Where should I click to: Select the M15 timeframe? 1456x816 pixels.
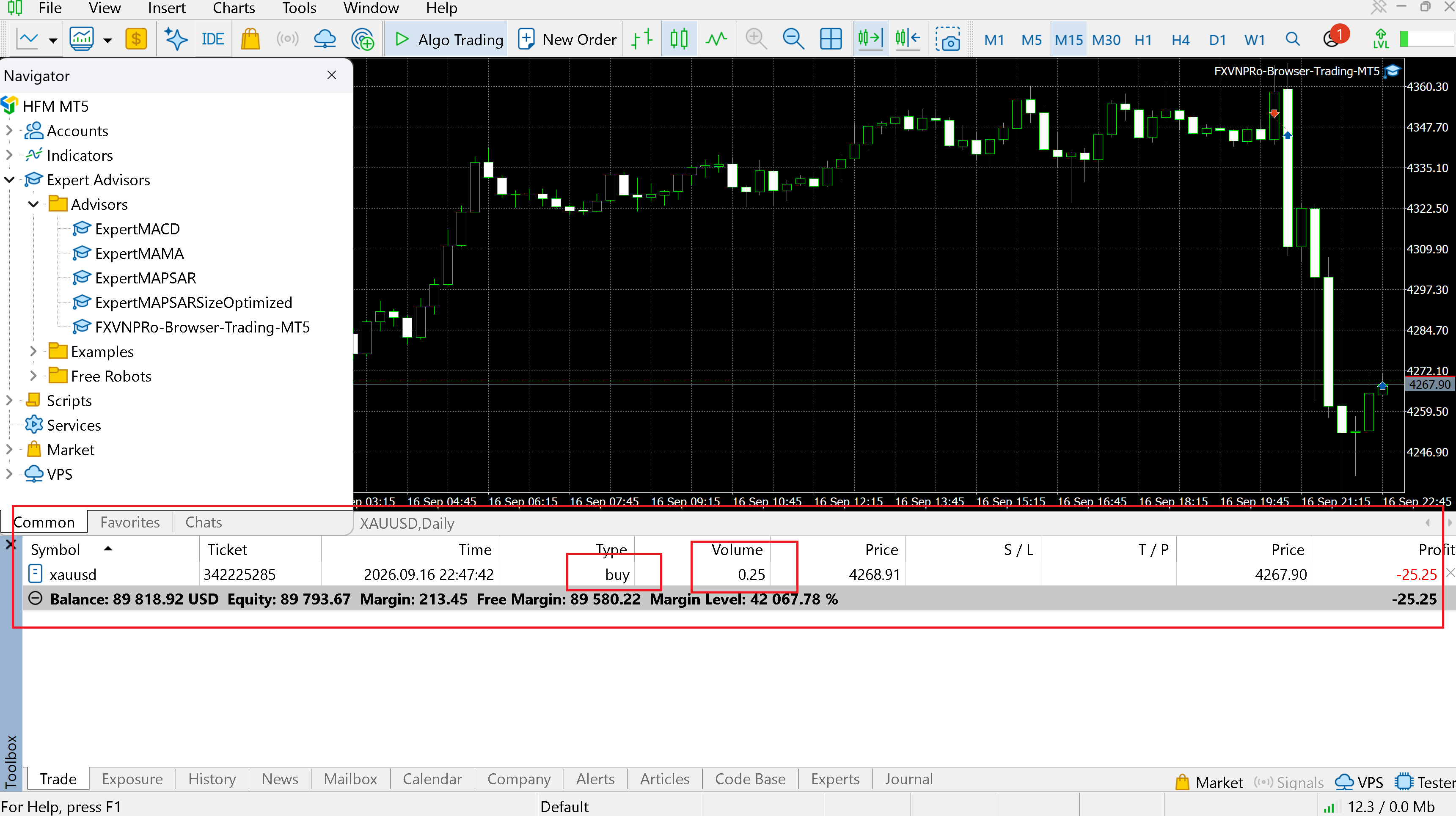pyautogui.click(x=1069, y=40)
